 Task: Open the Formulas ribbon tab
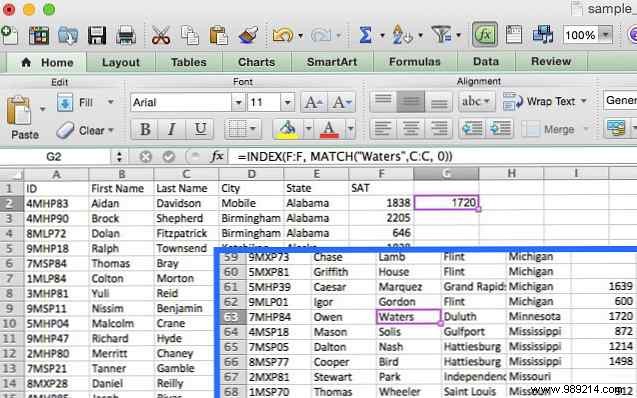415,62
